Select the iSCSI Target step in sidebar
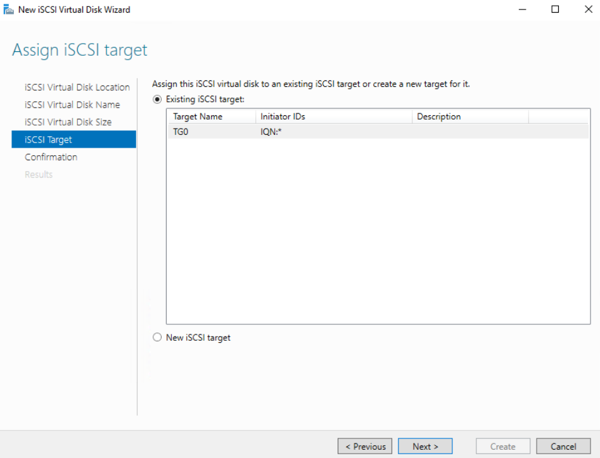 click(x=74, y=139)
